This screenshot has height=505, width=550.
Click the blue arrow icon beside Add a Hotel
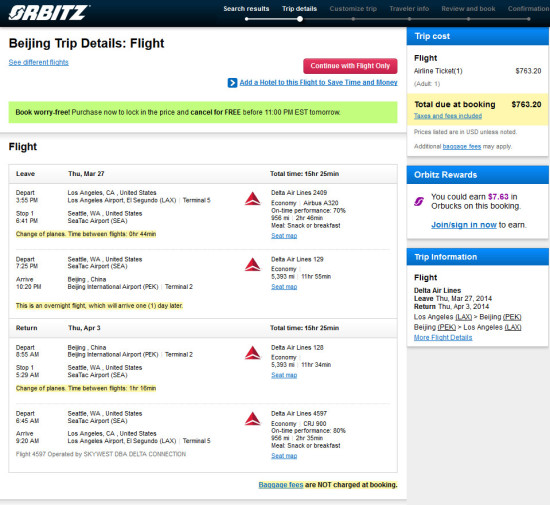coord(232,83)
